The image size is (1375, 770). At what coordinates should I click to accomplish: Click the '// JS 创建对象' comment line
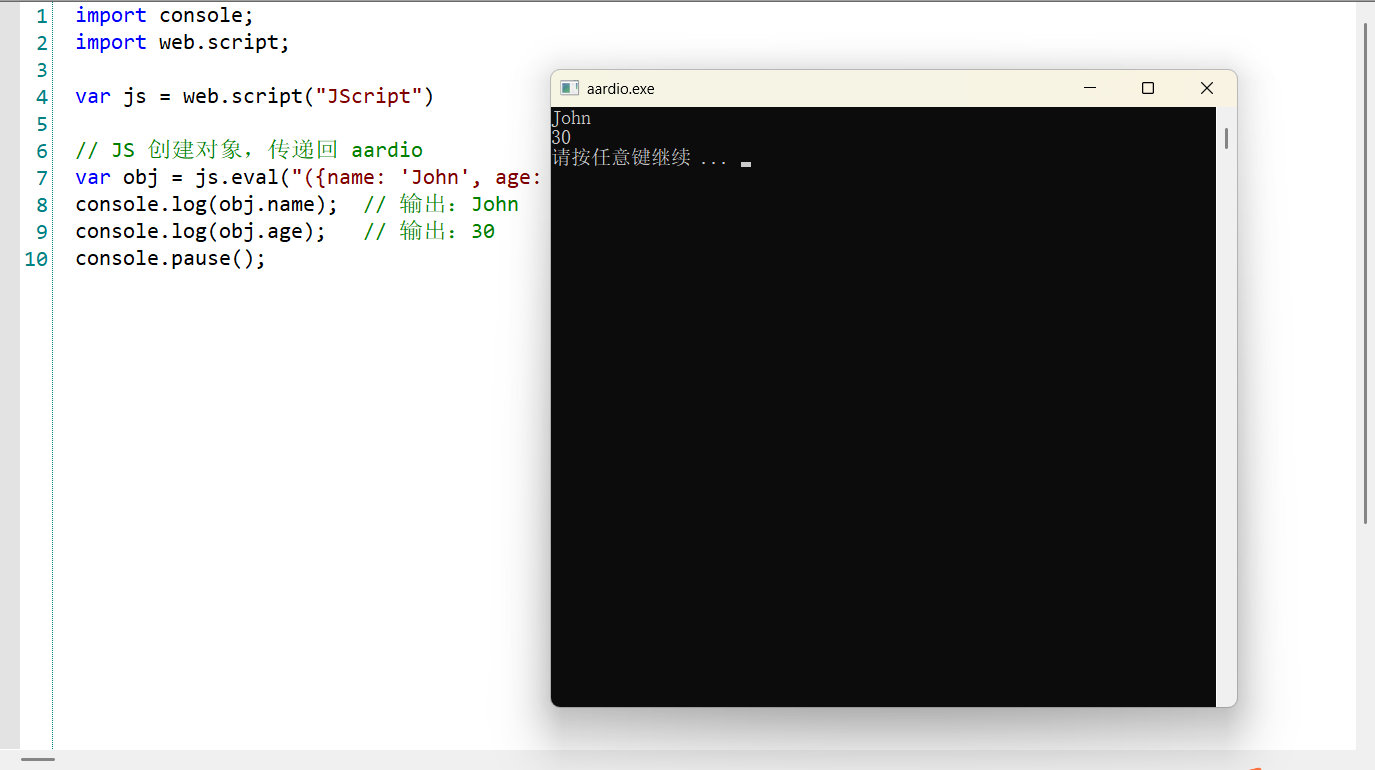249,151
